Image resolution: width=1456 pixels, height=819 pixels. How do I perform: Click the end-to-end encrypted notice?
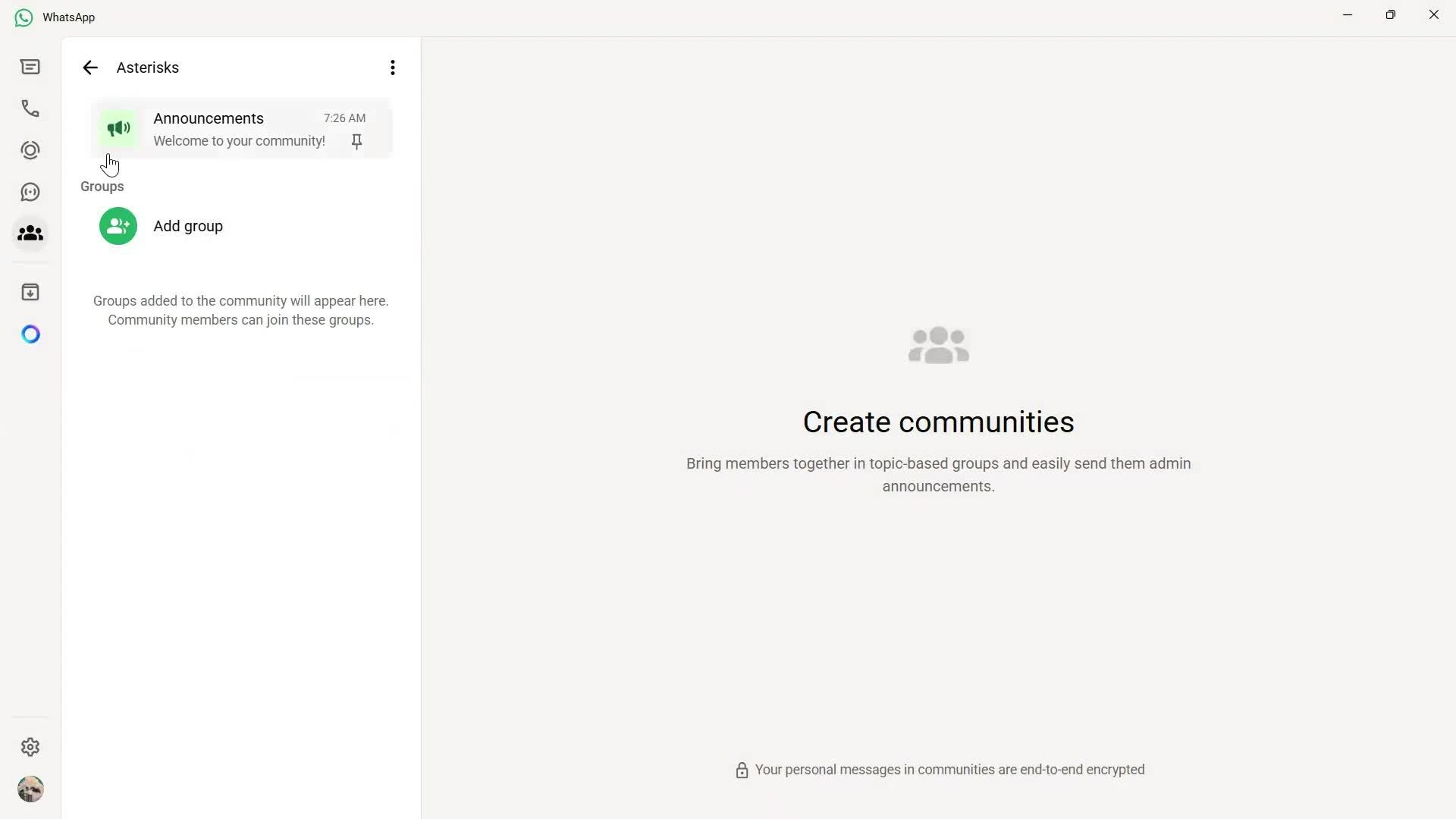tap(949, 770)
